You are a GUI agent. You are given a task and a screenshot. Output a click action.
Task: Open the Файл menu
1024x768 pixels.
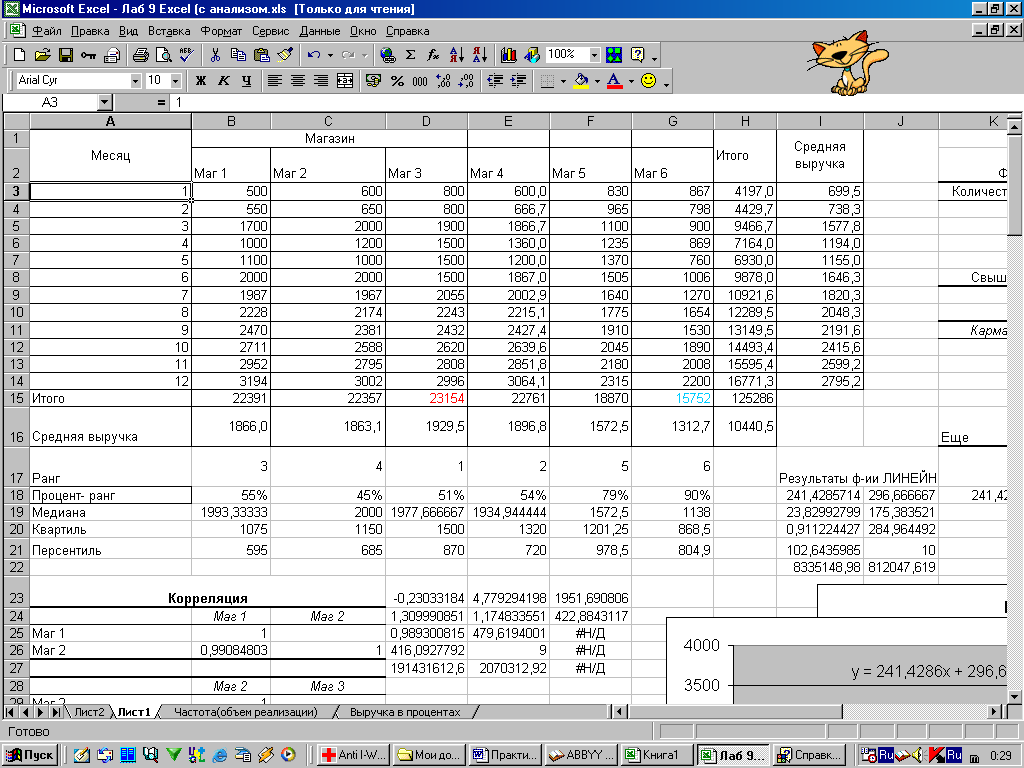coord(47,31)
